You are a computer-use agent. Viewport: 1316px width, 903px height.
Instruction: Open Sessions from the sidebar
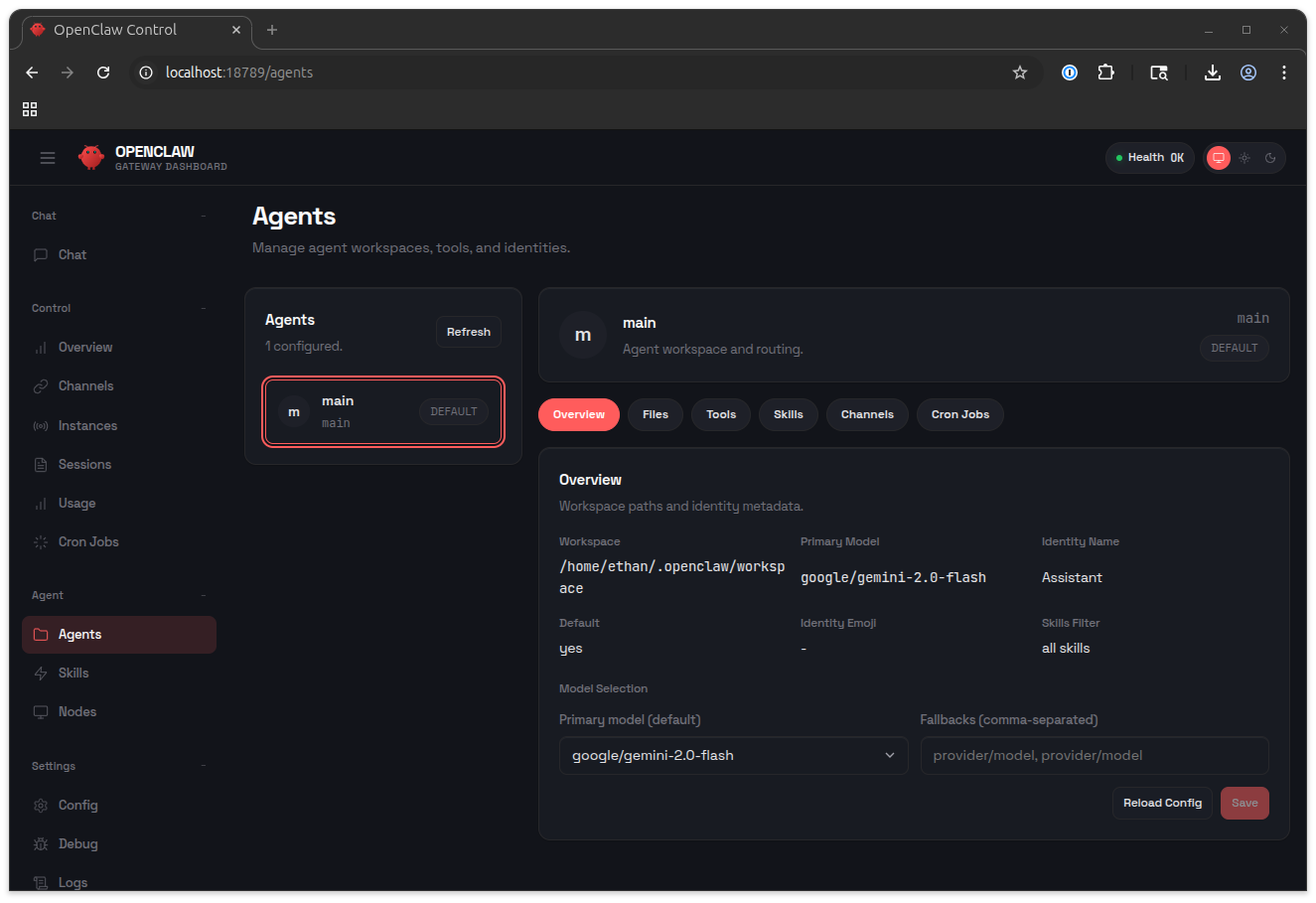[x=84, y=464]
